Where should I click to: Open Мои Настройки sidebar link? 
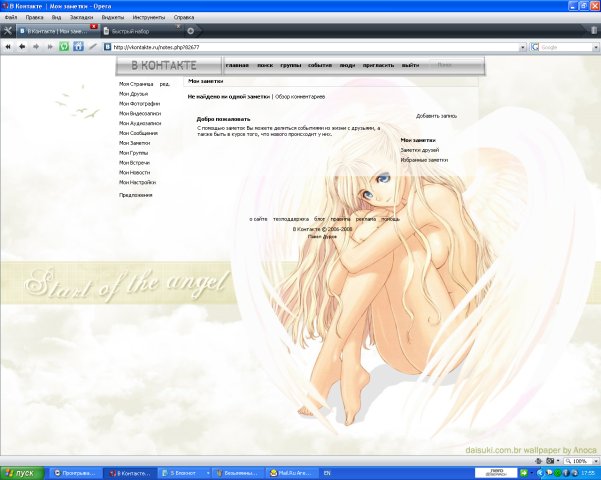tap(138, 182)
